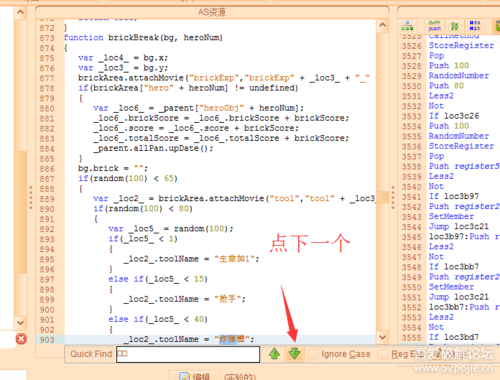Click the blue squares listing icon
Screen dimensions: 500x380
point(475,26)
